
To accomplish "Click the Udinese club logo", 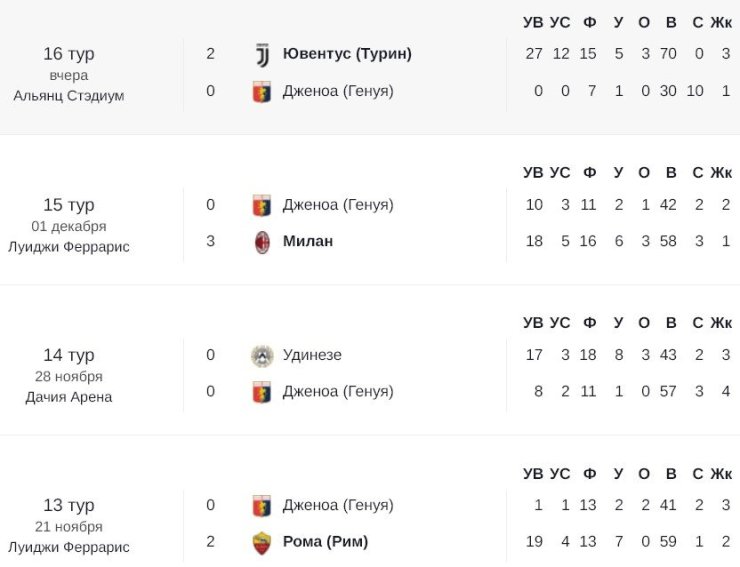I will tap(262, 355).
